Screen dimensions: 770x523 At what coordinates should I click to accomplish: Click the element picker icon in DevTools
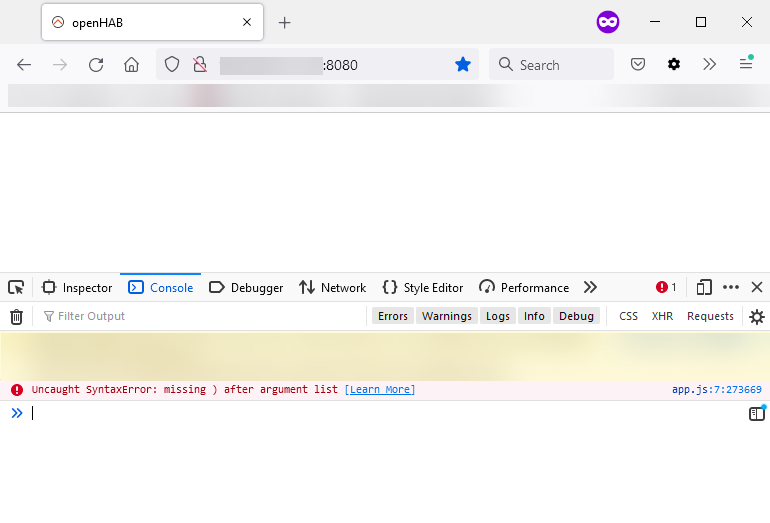pyautogui.click(x=16, y=287)
